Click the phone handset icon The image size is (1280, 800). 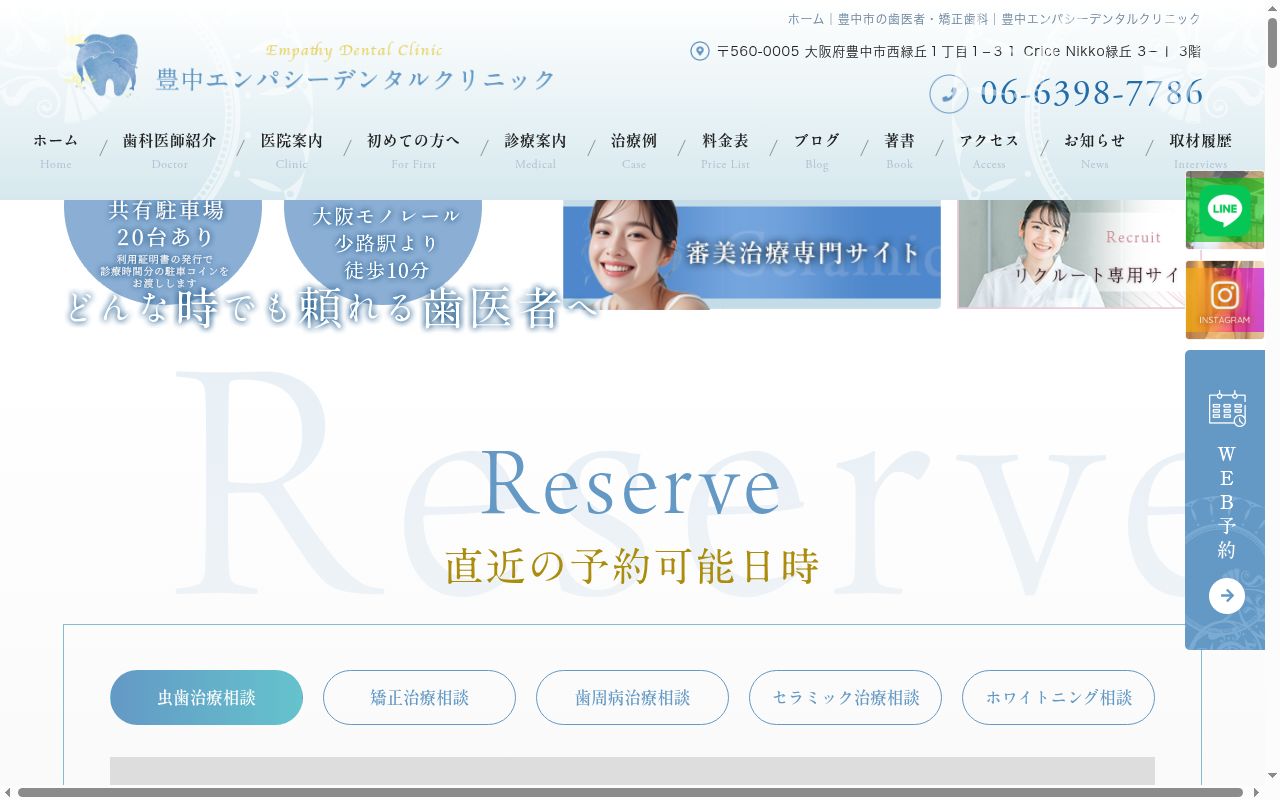pyautogui.click(x=949, y=94)
